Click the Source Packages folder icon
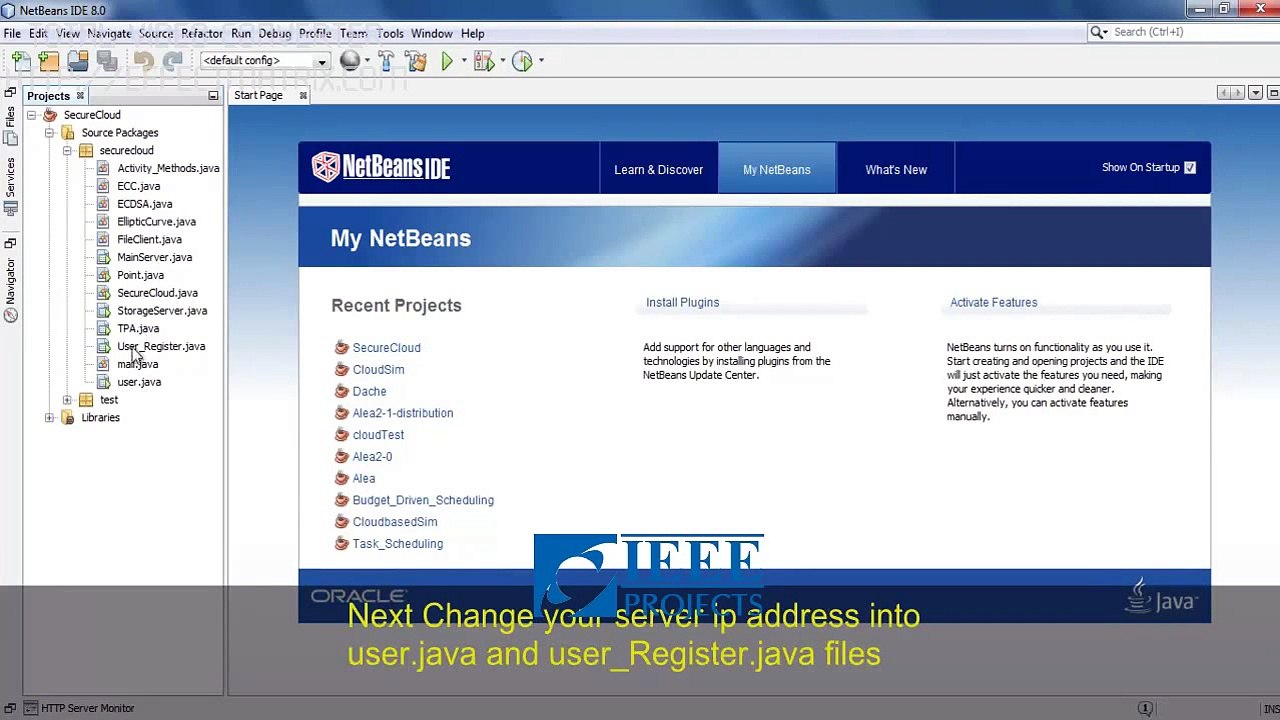The height and width of the screenshot is (720, 1280). (68, 133)
